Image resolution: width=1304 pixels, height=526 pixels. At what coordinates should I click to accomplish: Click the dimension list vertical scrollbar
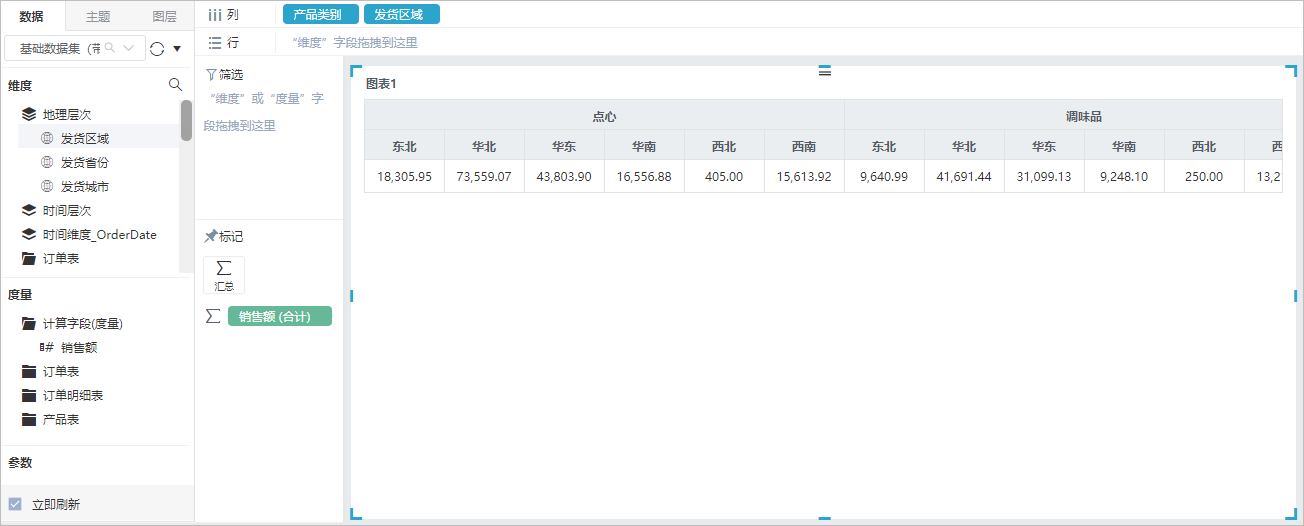click(186, 121)
